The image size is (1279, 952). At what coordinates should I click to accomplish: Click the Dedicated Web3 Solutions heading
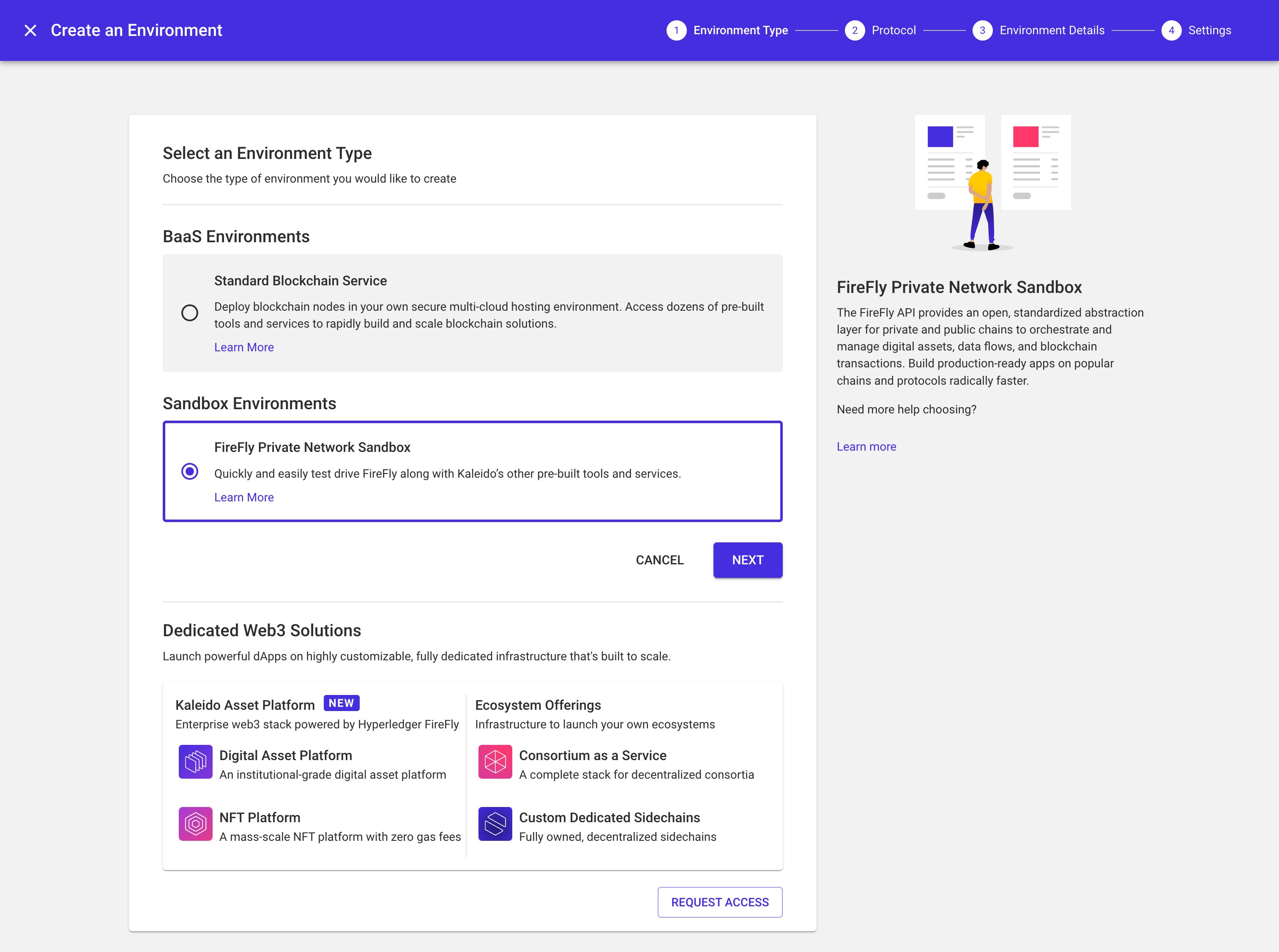click(262, 630)
